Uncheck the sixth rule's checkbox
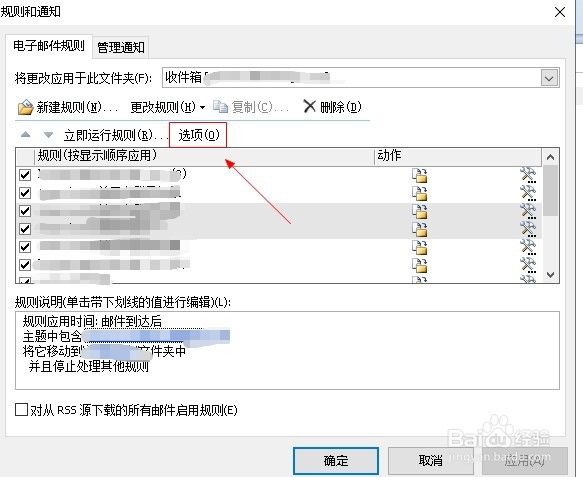583x477 pixels. tap(25, 265)
